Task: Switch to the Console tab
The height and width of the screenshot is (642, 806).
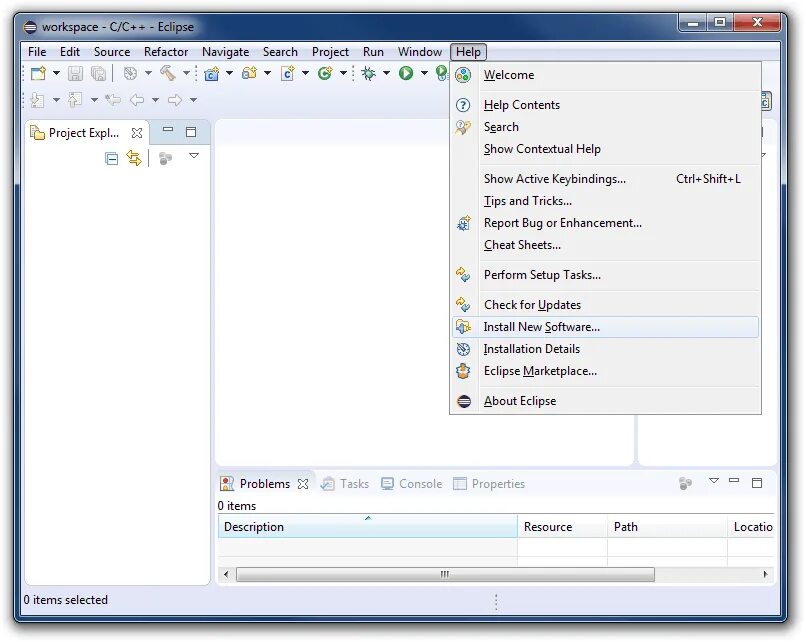Action: tap(412, 484)
